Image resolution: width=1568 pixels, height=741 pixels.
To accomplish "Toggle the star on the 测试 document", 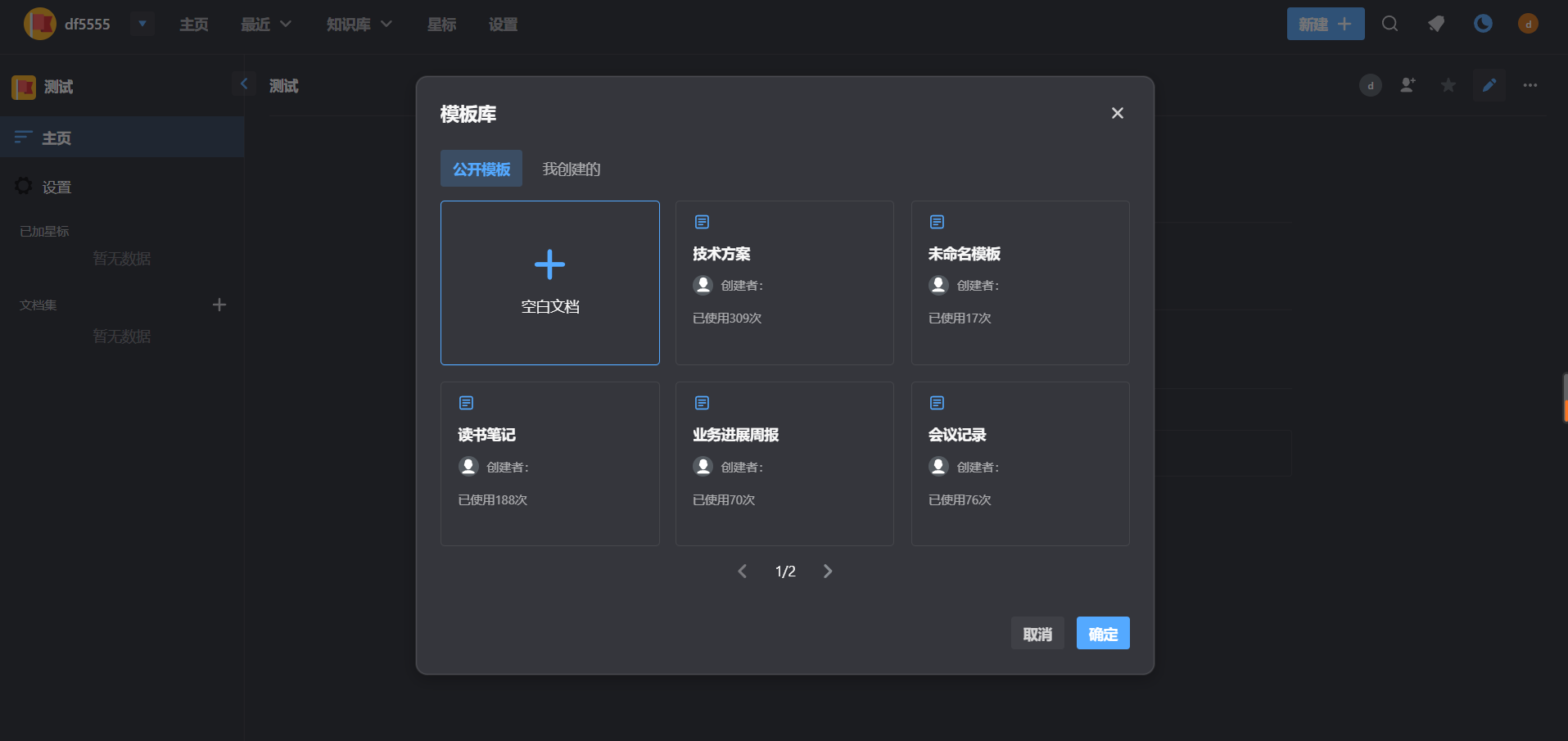I will click(x=1448, y=85).
